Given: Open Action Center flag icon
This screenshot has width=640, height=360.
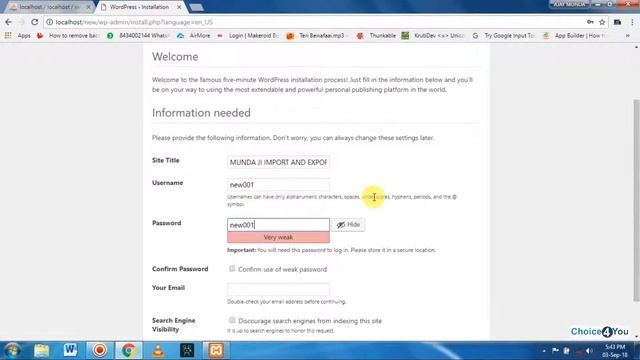Looking at the screenshot, I should click(555, 351).
